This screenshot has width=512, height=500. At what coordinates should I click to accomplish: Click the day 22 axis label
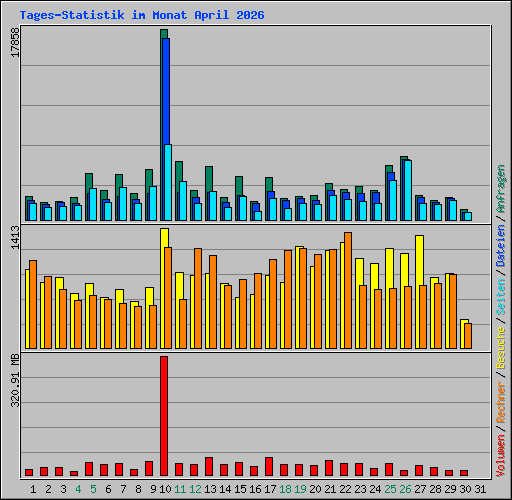tap(345, 489)
